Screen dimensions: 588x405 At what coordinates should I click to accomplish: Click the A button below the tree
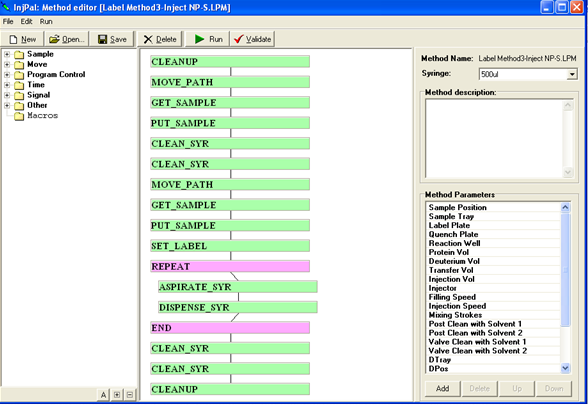click(x=103, y=394)
